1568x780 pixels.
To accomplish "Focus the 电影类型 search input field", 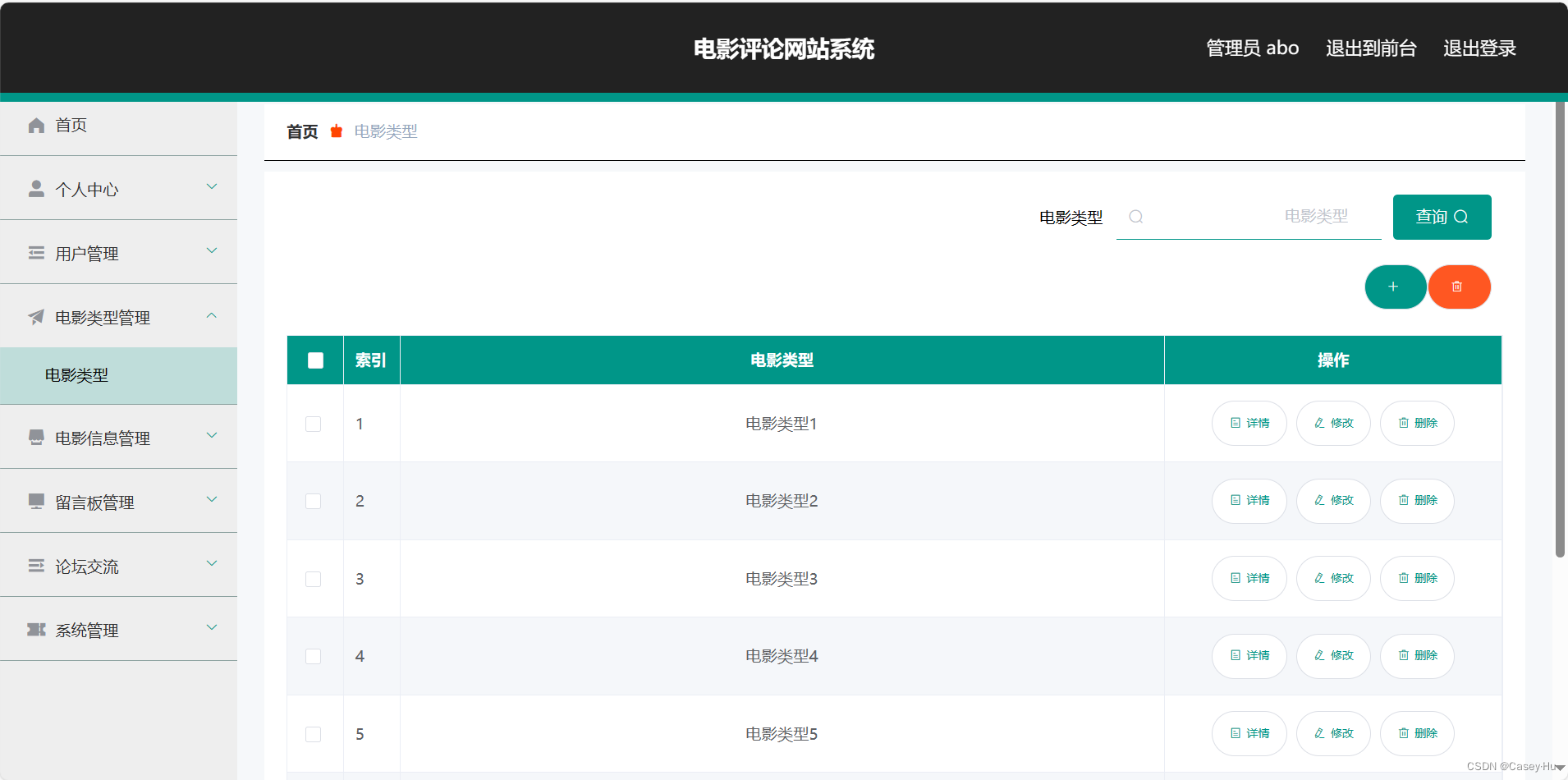I will pyautogui.click(x=1249, y=217).
